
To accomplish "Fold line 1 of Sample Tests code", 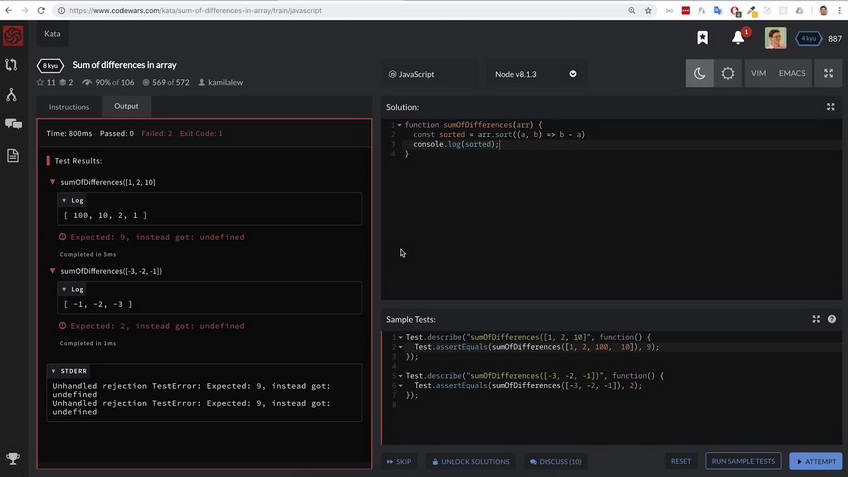I will [401, 337].
